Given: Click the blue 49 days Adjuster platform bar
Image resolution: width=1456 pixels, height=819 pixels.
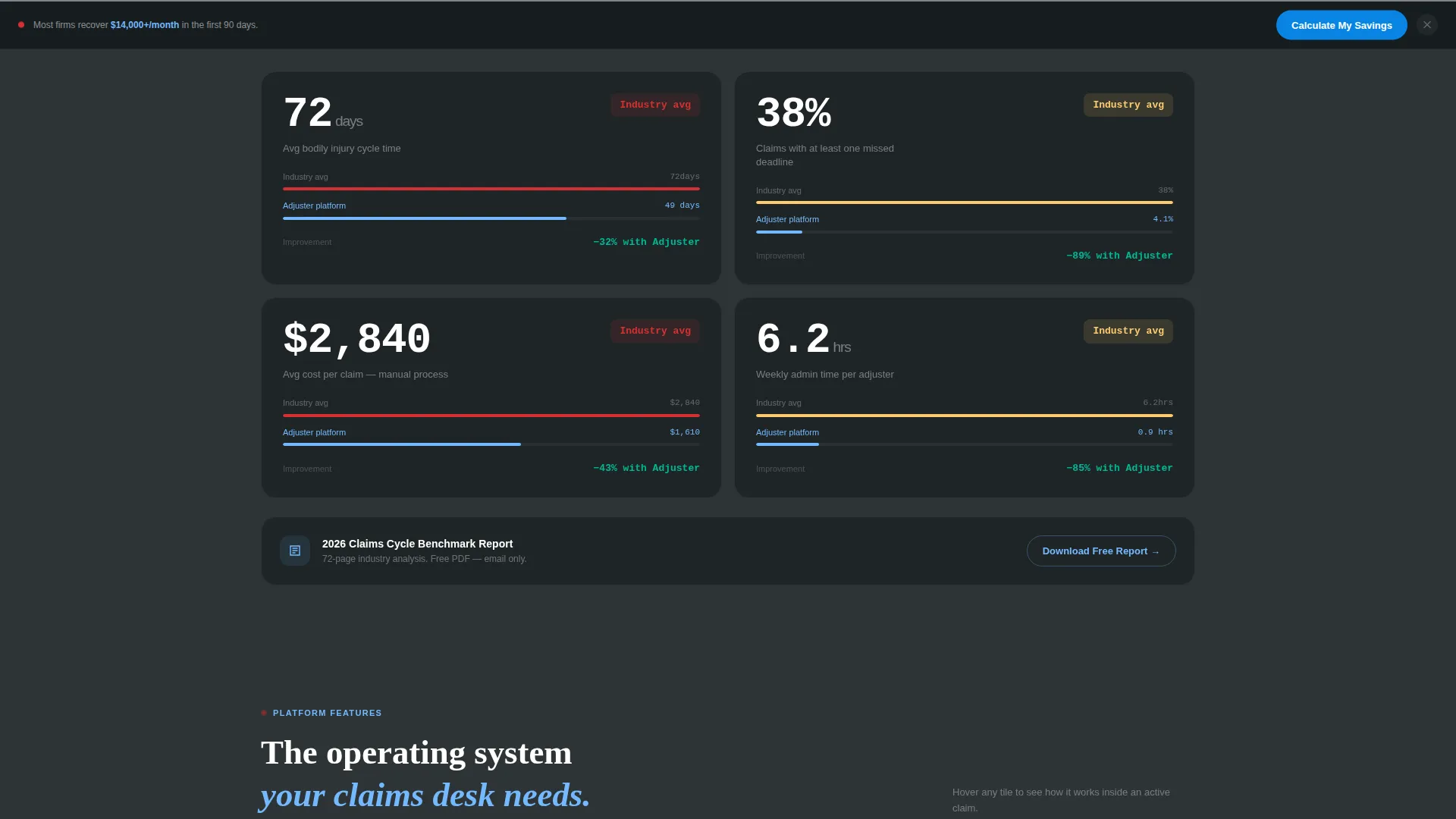Looking at the screenshot, I should click(425, 218).
